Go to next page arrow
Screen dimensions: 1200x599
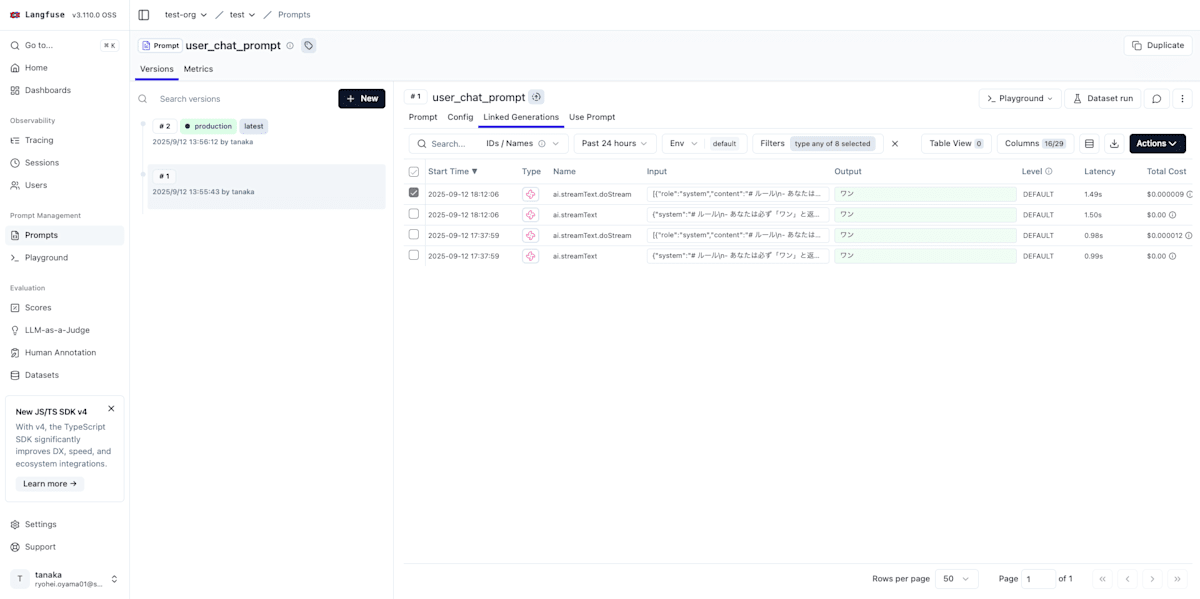click(1152, 578)
